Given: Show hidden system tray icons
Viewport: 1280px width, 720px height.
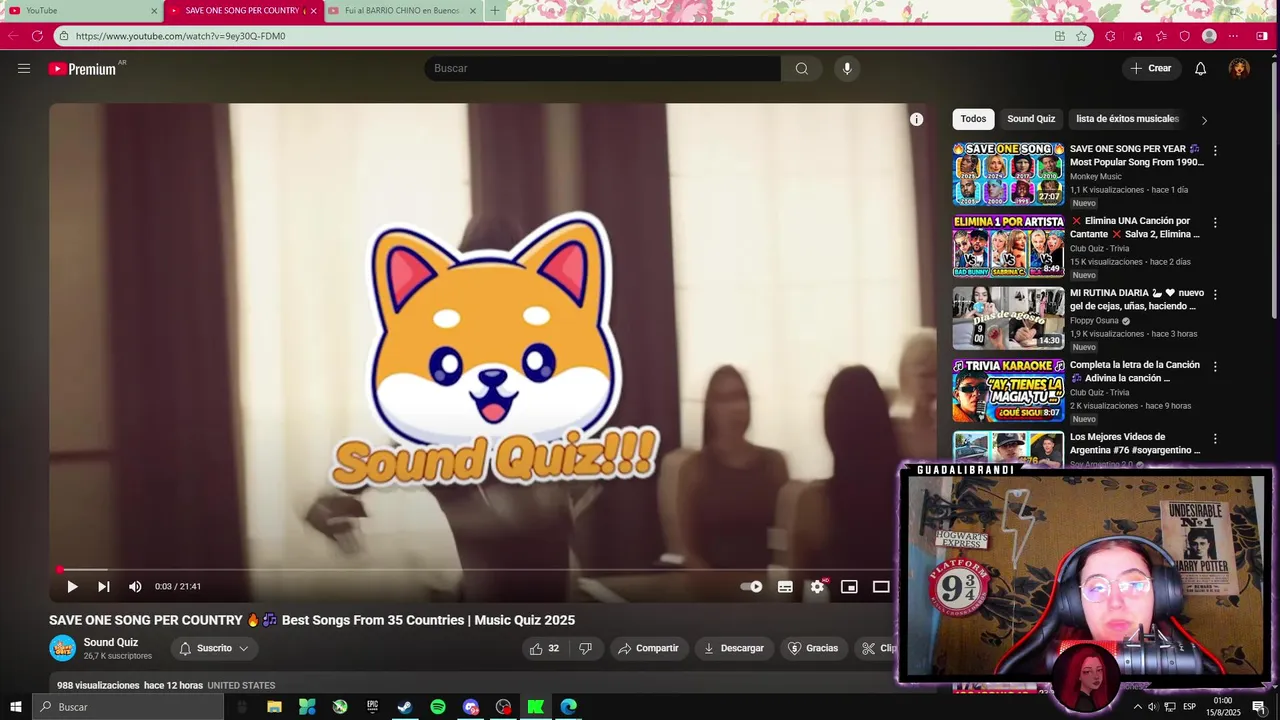Looking at the screenshot, I should pyautogui.click(x=1136, y=707).
